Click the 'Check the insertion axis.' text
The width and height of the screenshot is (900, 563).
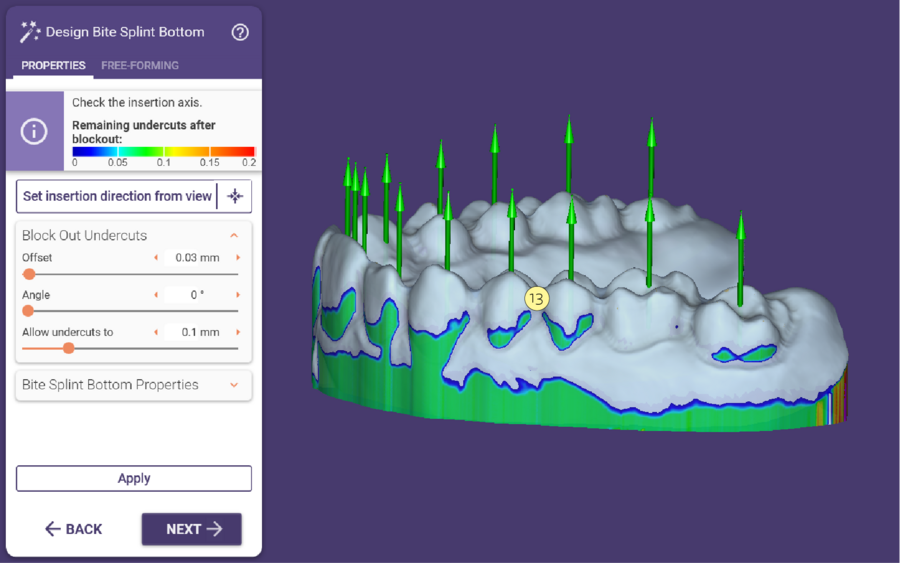(x=137, y=103)
